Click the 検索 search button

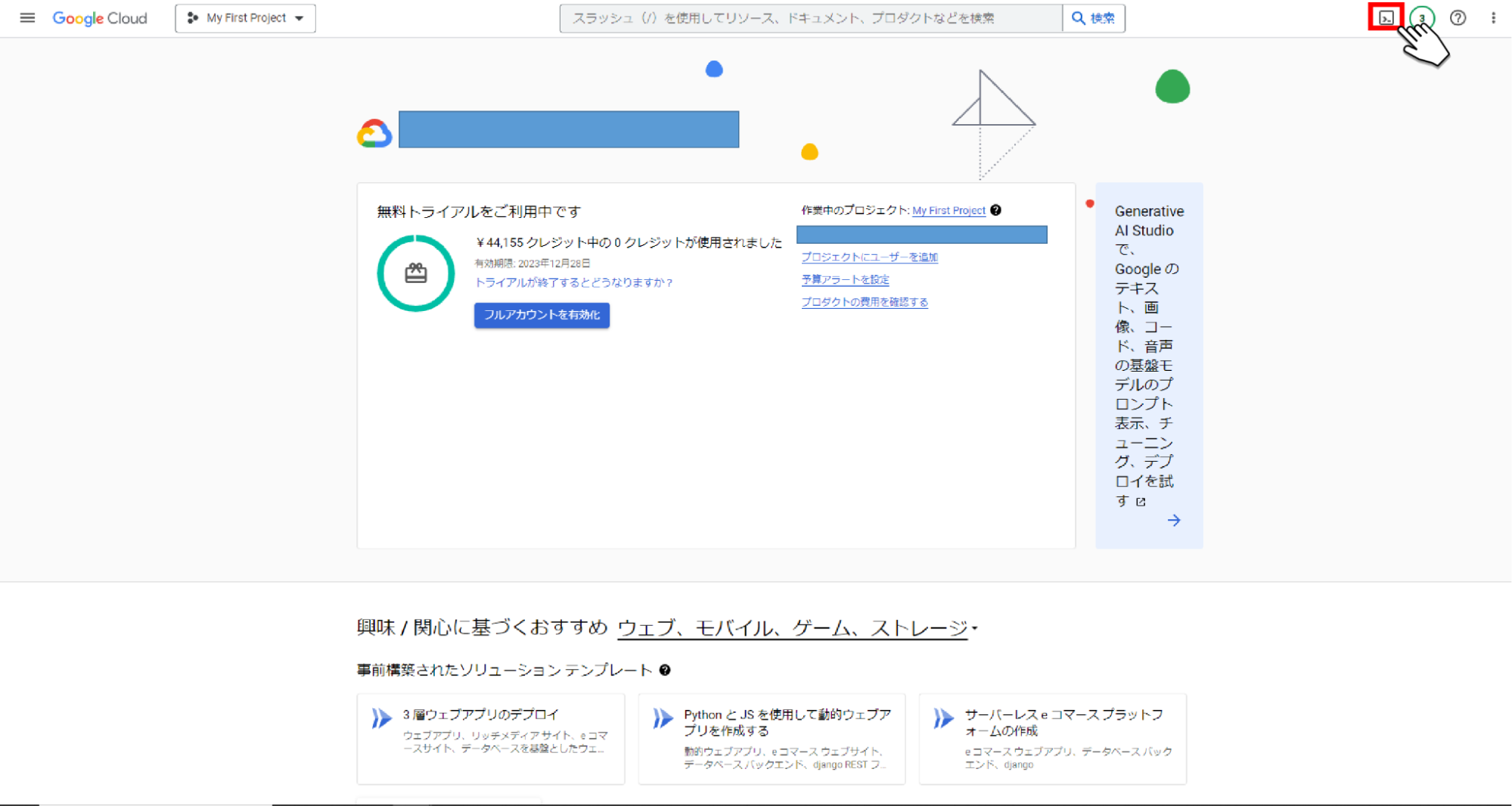tap(1094, 18)
